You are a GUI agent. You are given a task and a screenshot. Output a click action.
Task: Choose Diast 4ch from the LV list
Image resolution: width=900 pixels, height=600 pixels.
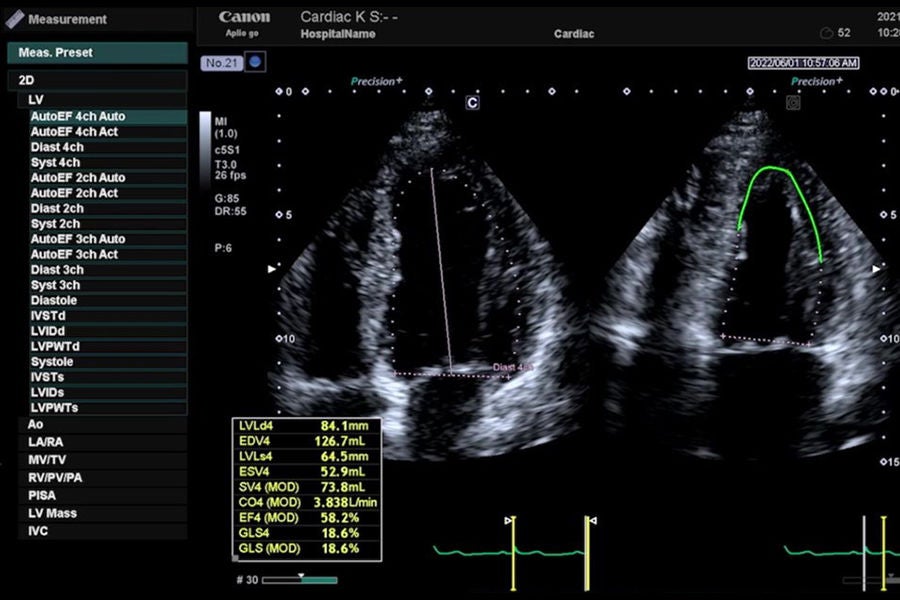point(108,148)
